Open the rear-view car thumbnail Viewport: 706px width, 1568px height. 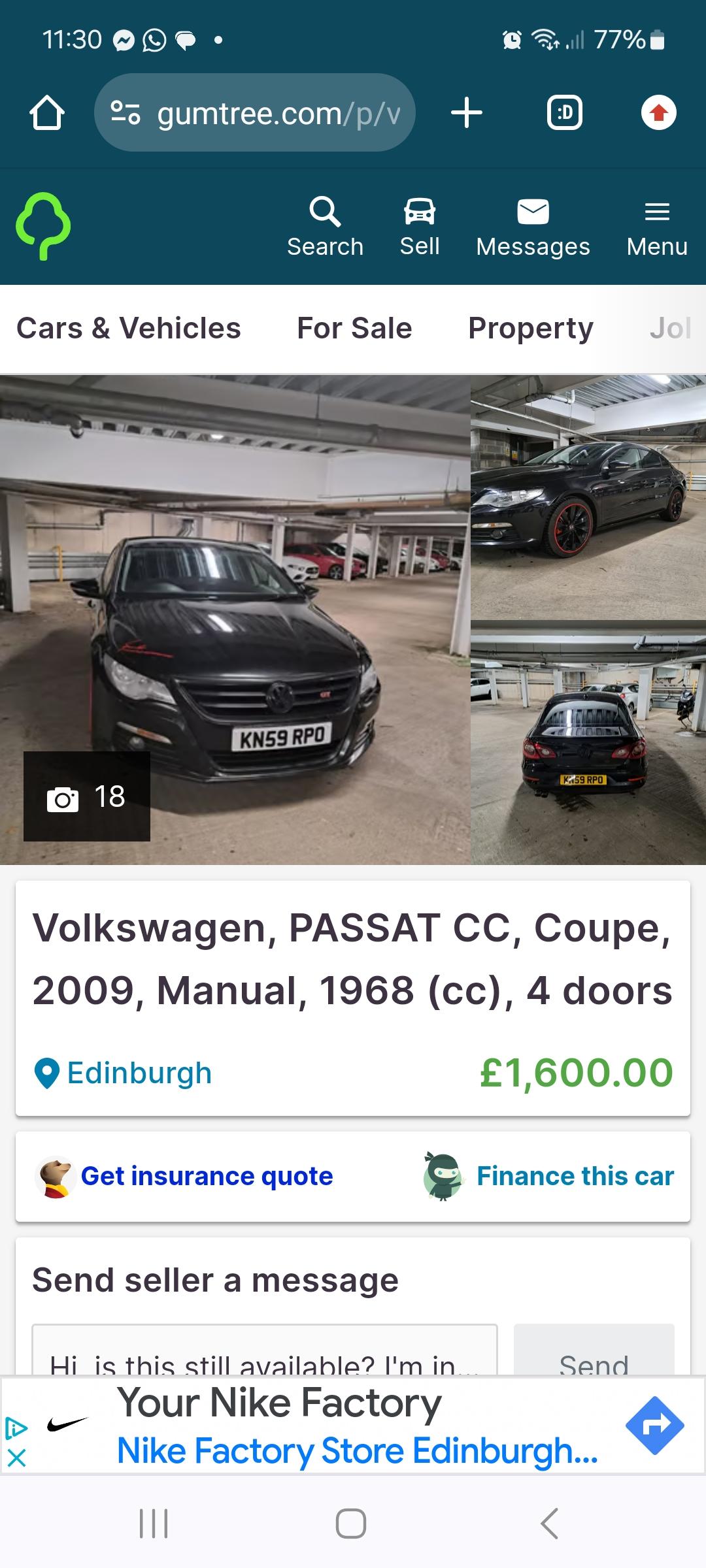click(x=588, y=743)
